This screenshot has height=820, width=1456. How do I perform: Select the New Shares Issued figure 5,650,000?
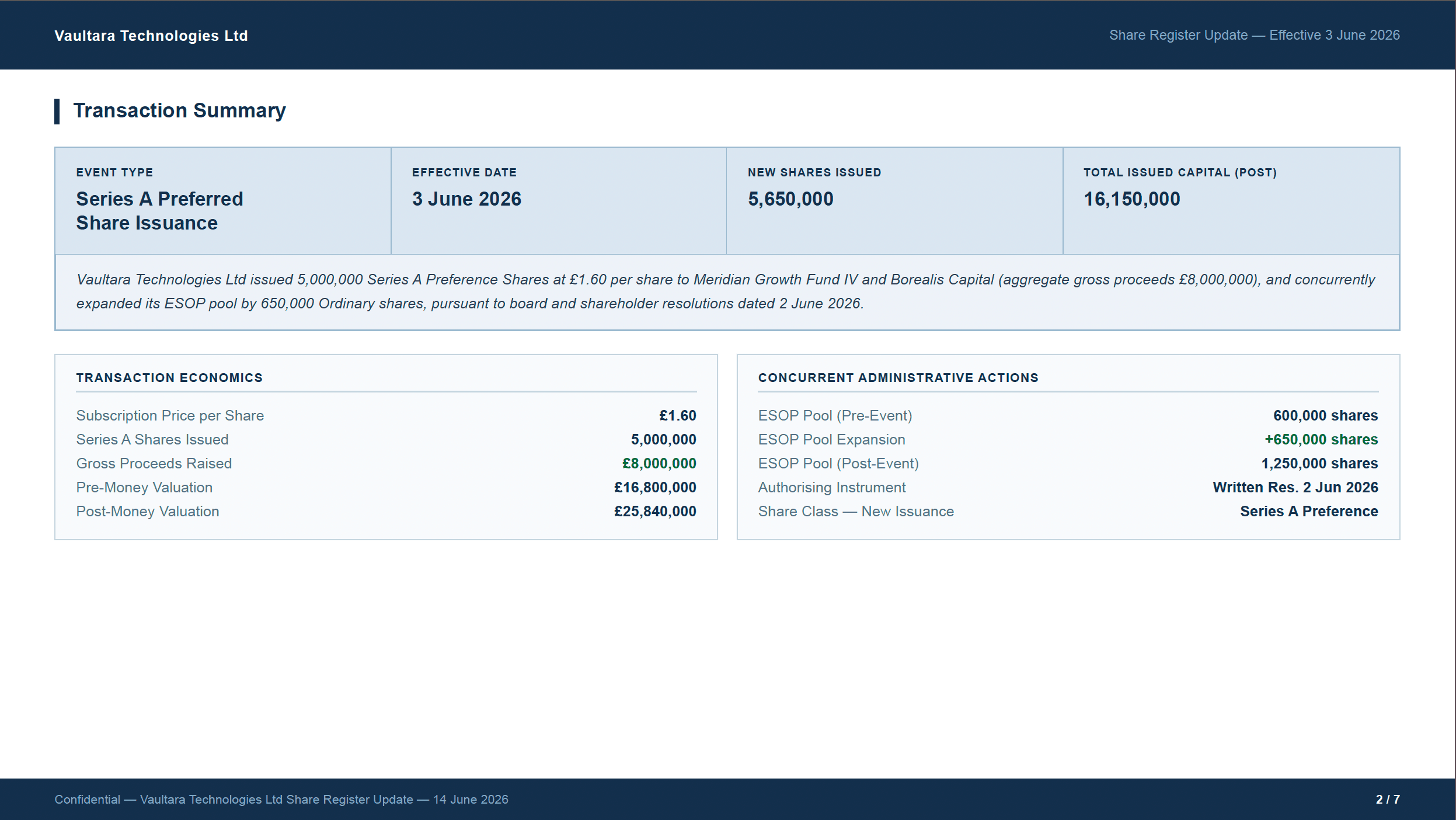point(790,199)
